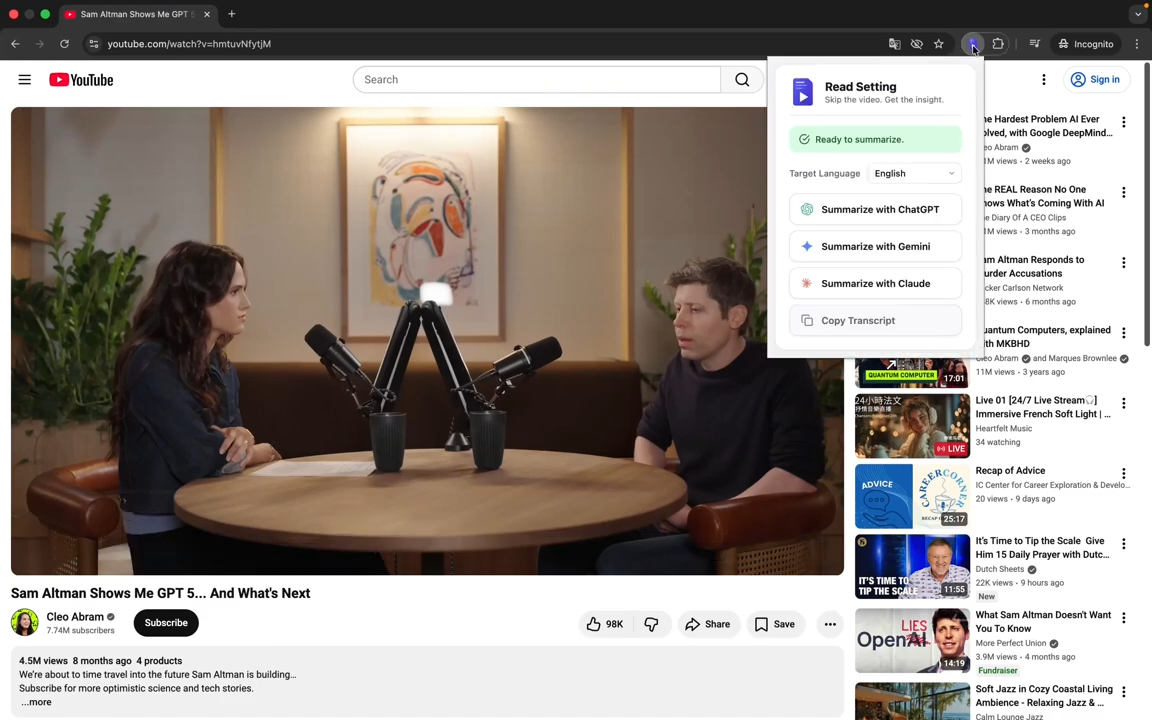Screen dimensions: 1152x720
Task: Expand the description with ...more
Action: 36,702
